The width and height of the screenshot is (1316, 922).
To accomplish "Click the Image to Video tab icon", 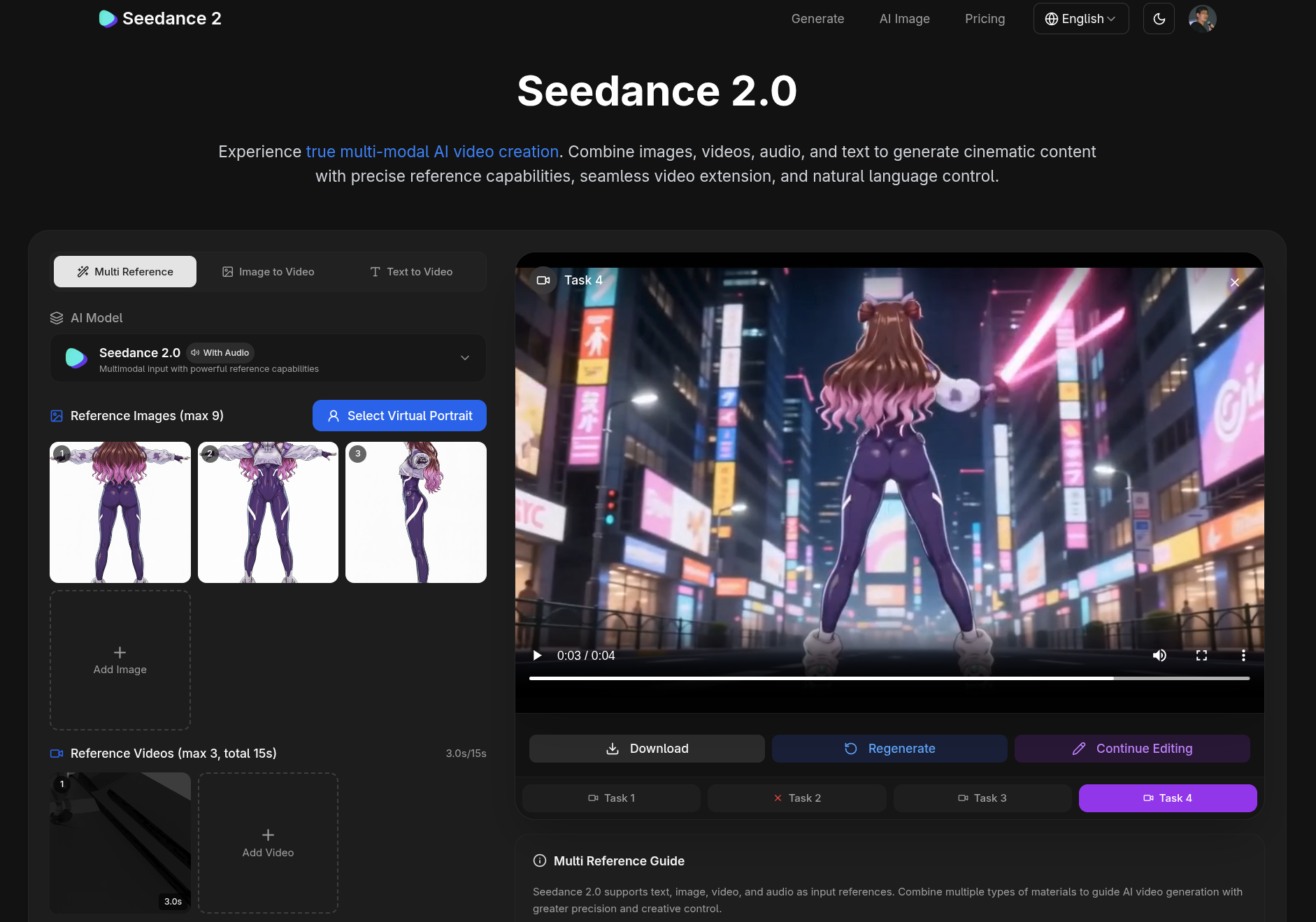I will [x=227, y=271].
